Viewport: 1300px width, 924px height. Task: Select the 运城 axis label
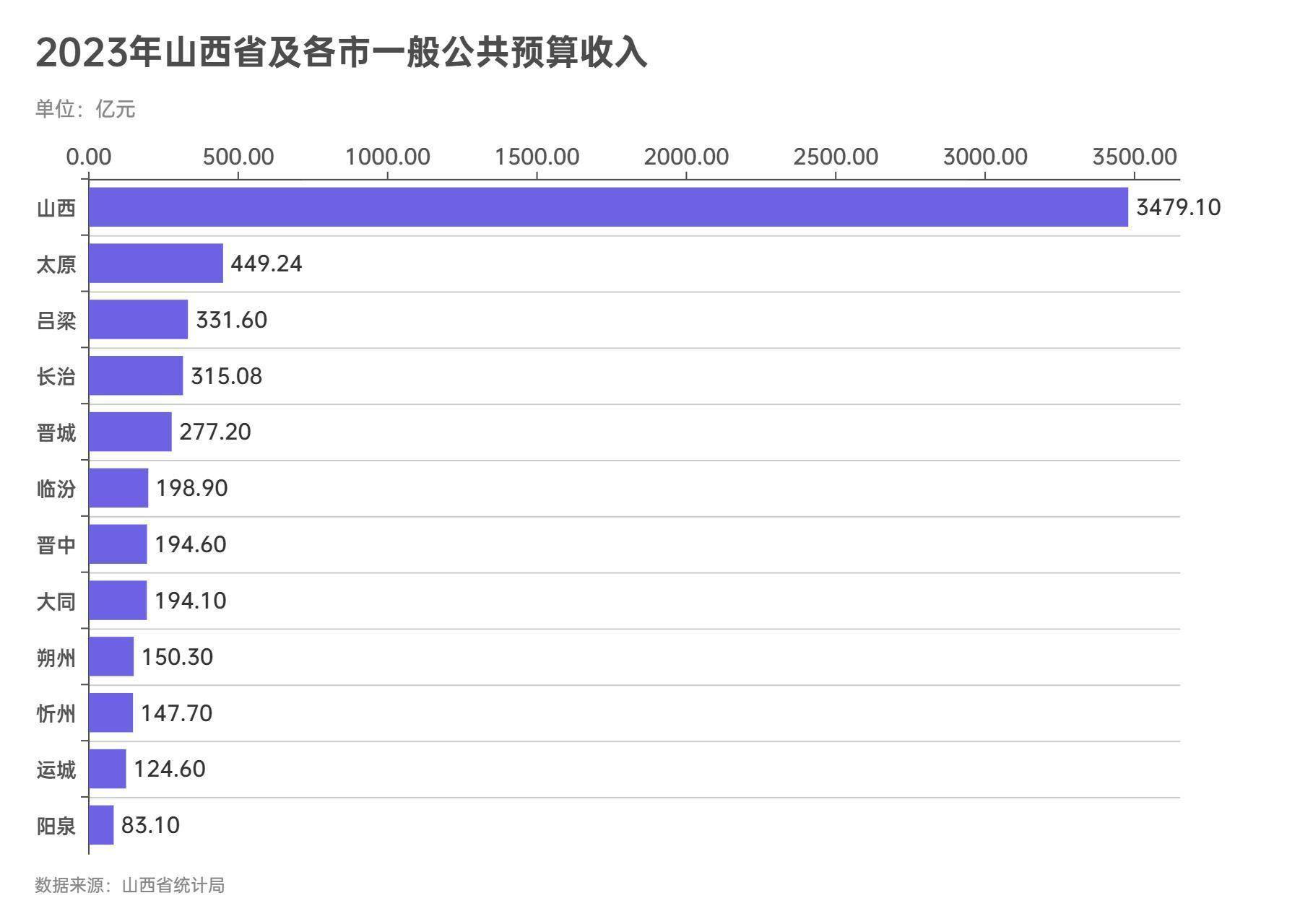pyautogui.click(x=56, y=770)
